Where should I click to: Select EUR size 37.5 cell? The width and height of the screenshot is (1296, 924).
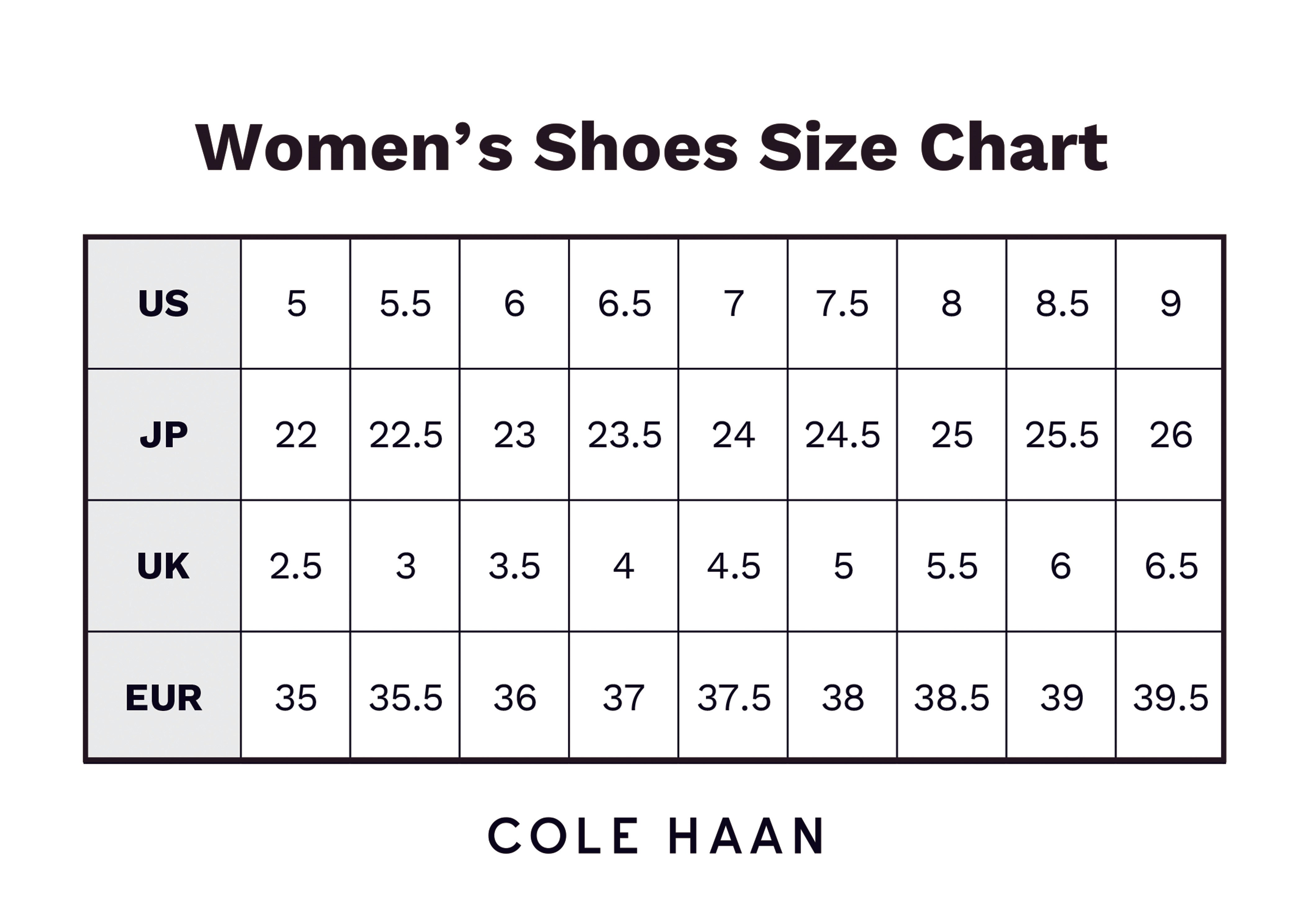[x=733, y=698]
